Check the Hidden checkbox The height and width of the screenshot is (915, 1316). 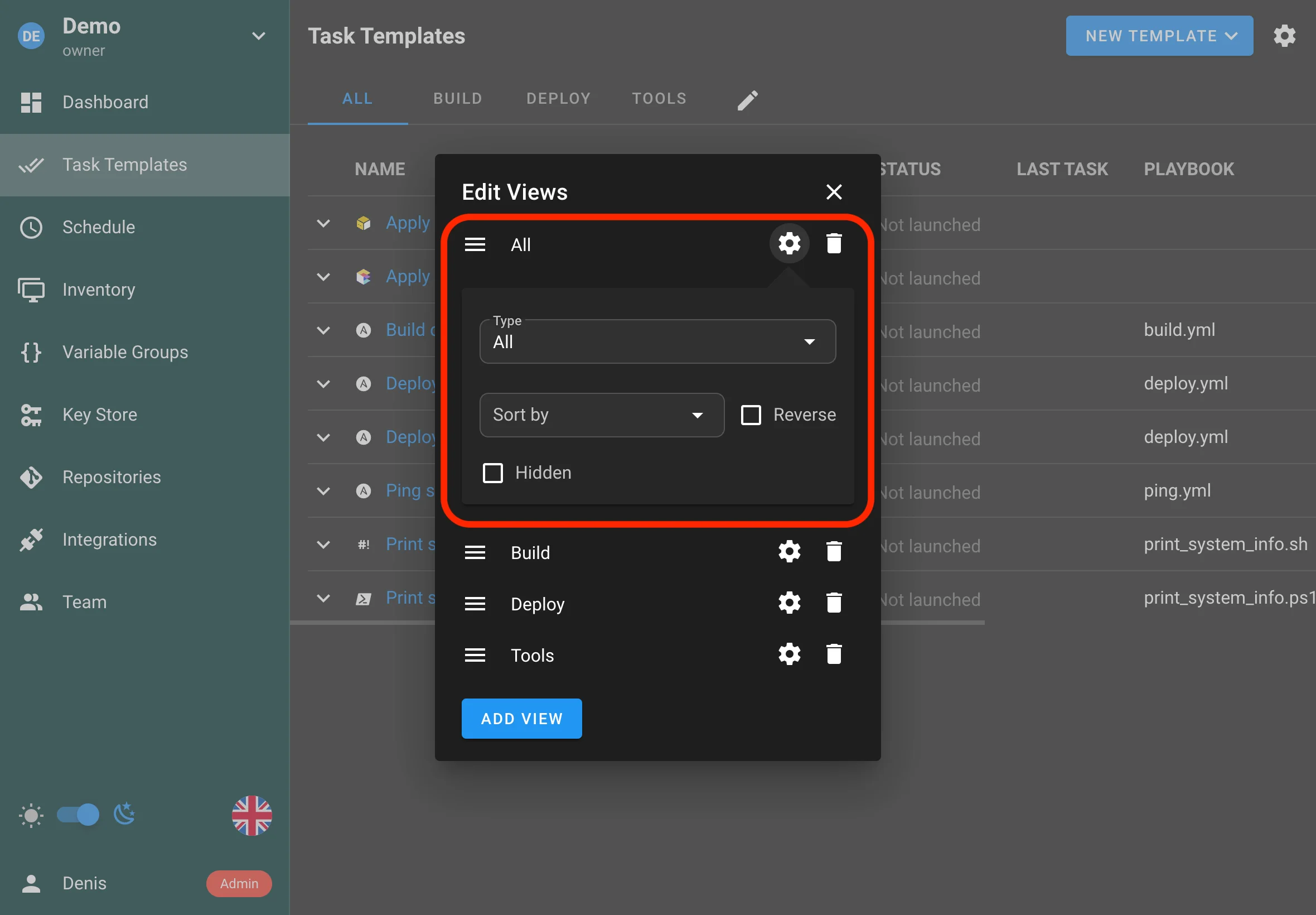(493, 473)
